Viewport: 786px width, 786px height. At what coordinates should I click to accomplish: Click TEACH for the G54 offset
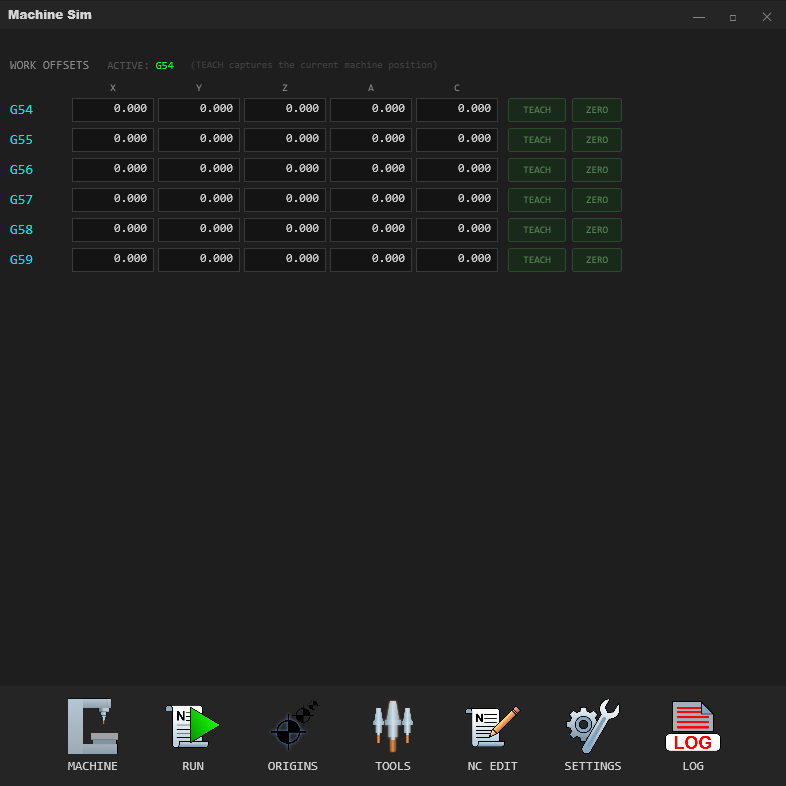(537, 110)
